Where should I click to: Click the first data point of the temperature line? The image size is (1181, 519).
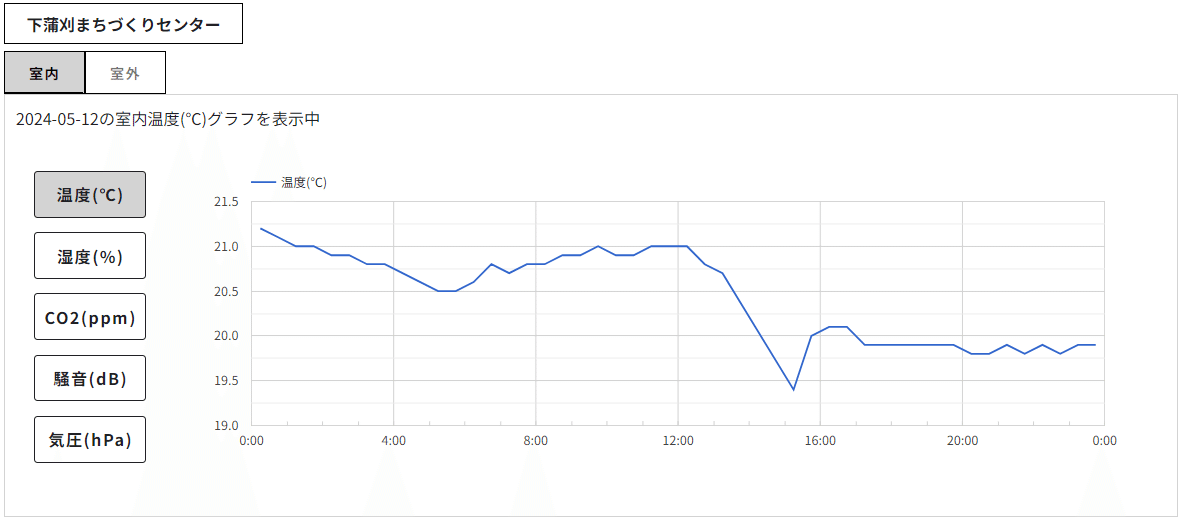point(261,228)
